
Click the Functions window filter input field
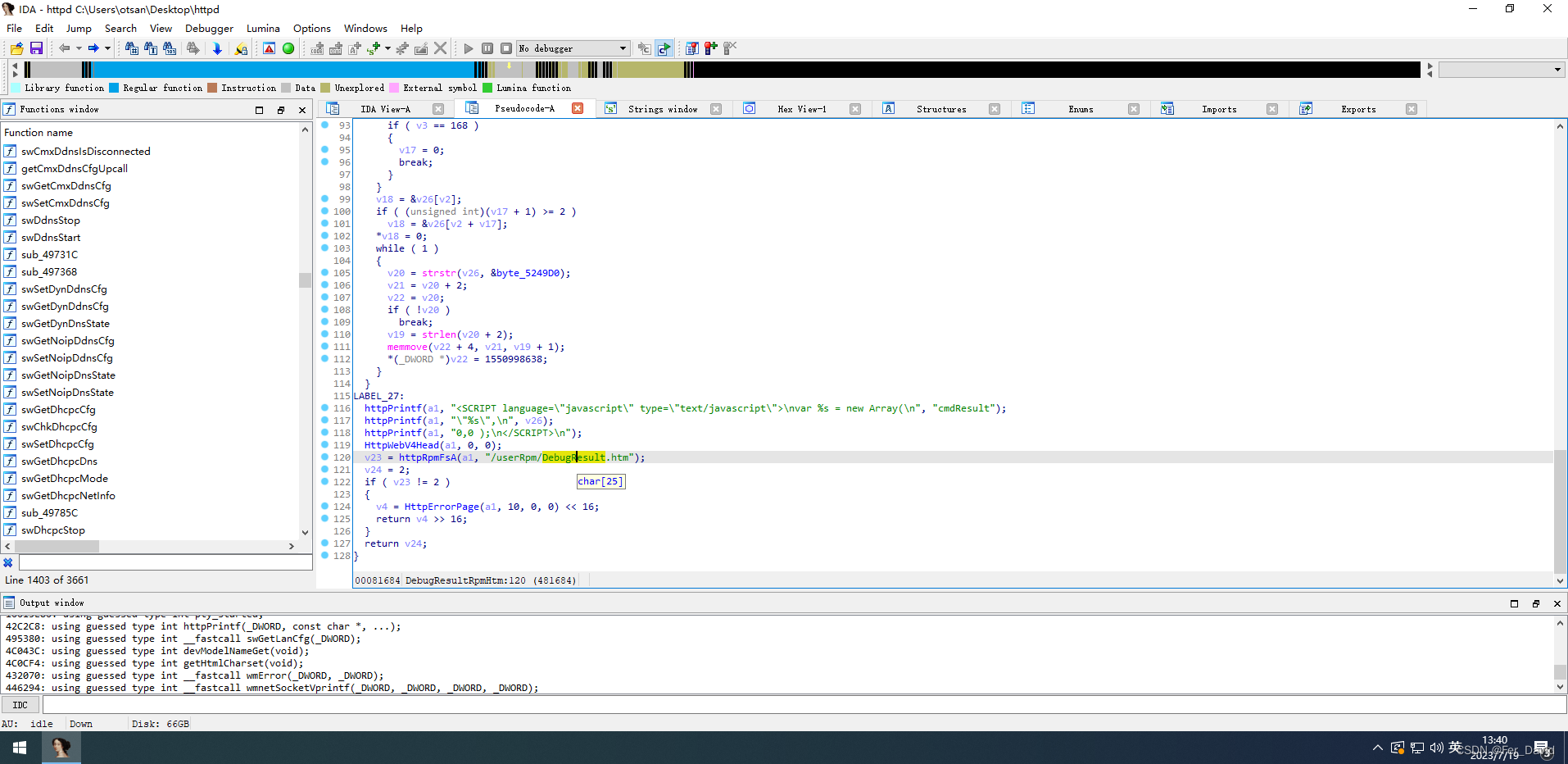click(165, 562)
